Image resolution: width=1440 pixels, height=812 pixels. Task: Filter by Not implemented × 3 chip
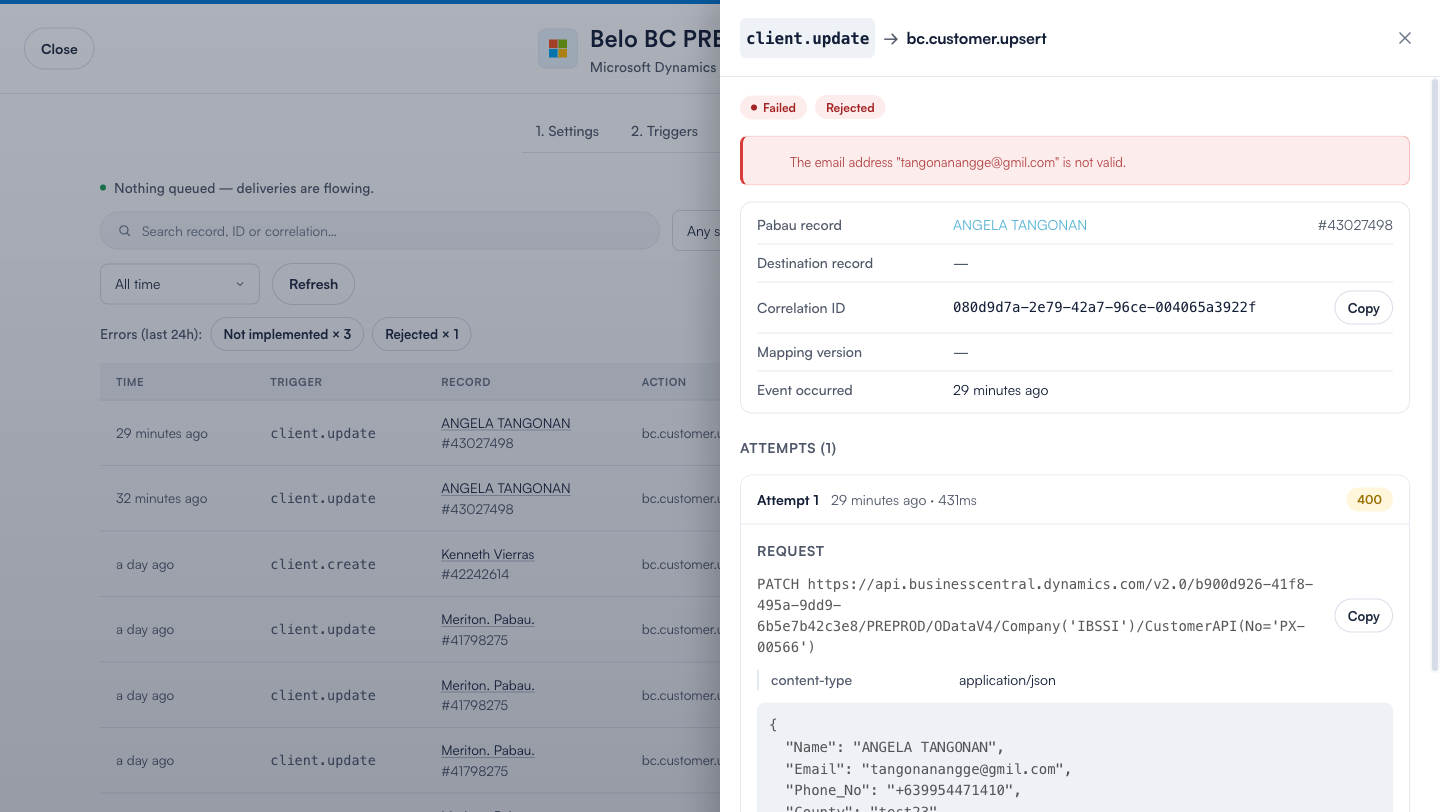pyautogui.click(x=287, y=334)
